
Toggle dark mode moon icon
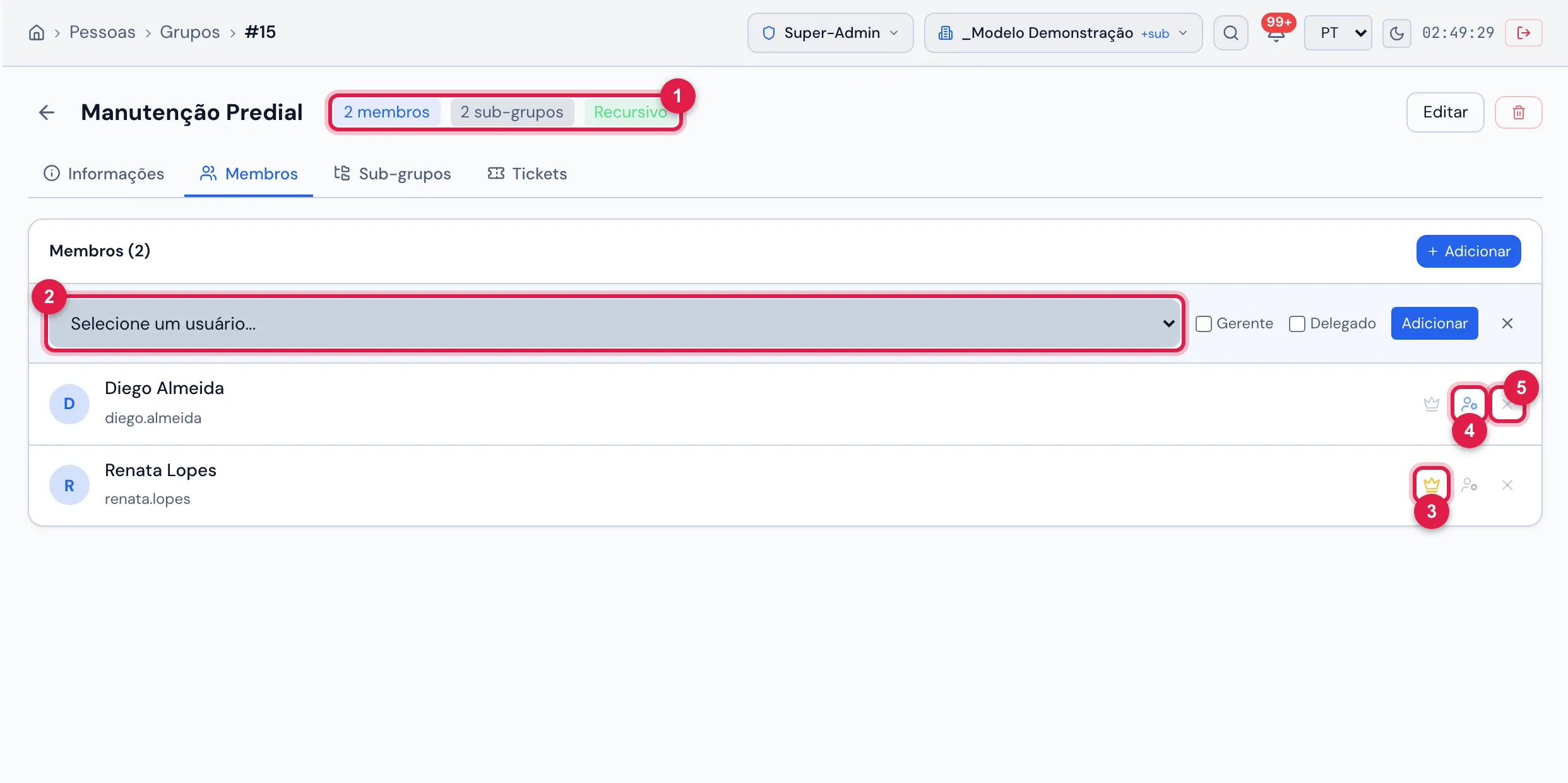1396,33
